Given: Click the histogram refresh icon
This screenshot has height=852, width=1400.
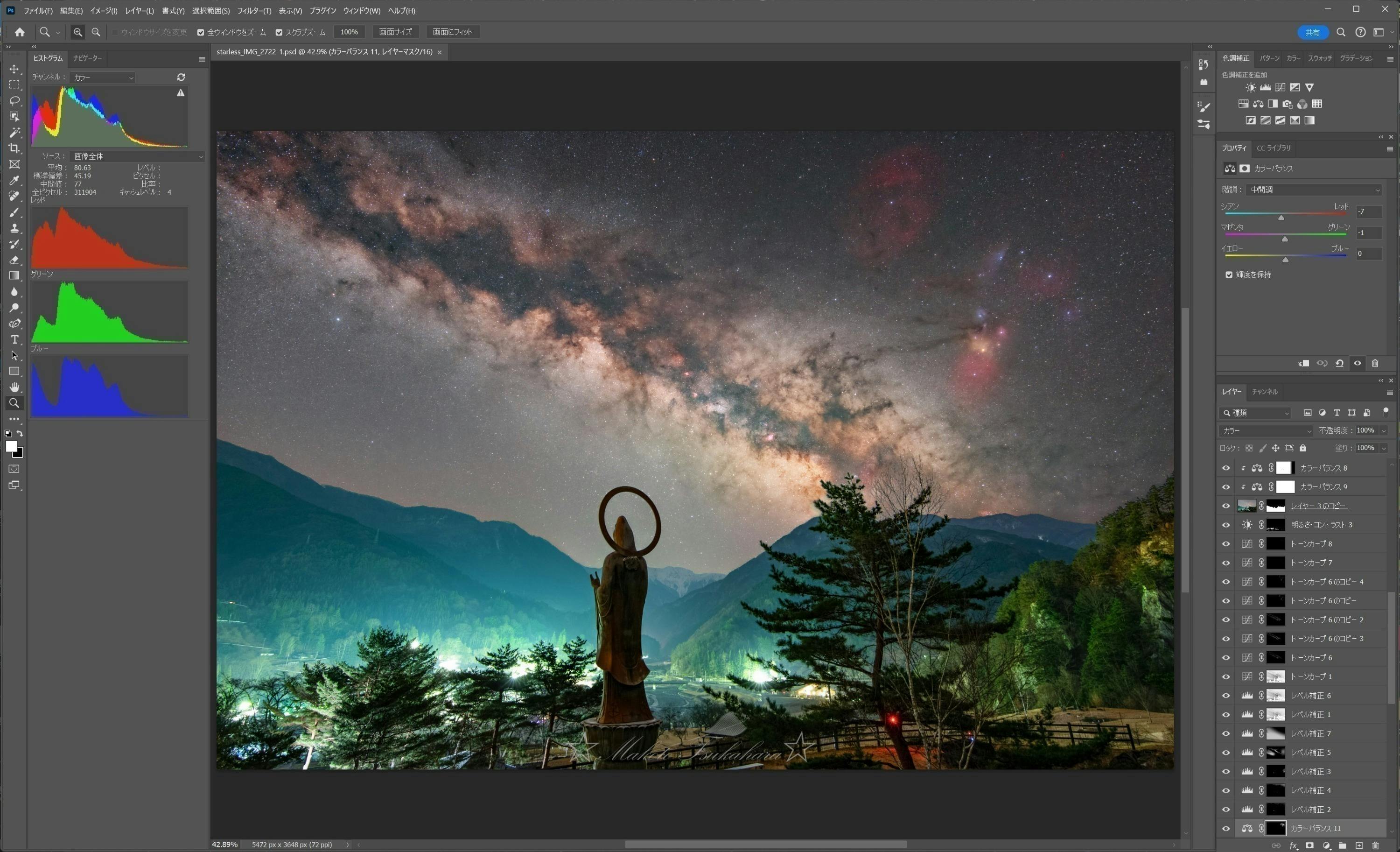Looking at the screenshot, I should (181, 77).
